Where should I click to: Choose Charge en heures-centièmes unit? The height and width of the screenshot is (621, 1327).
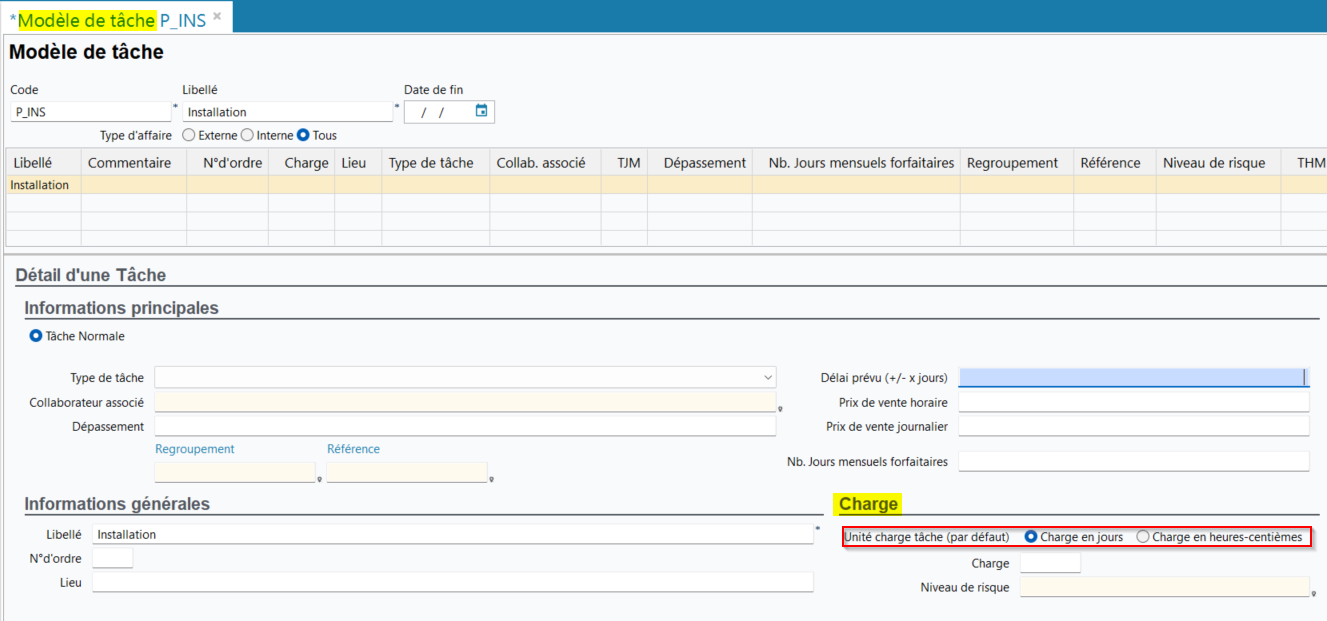[1143, 537]
